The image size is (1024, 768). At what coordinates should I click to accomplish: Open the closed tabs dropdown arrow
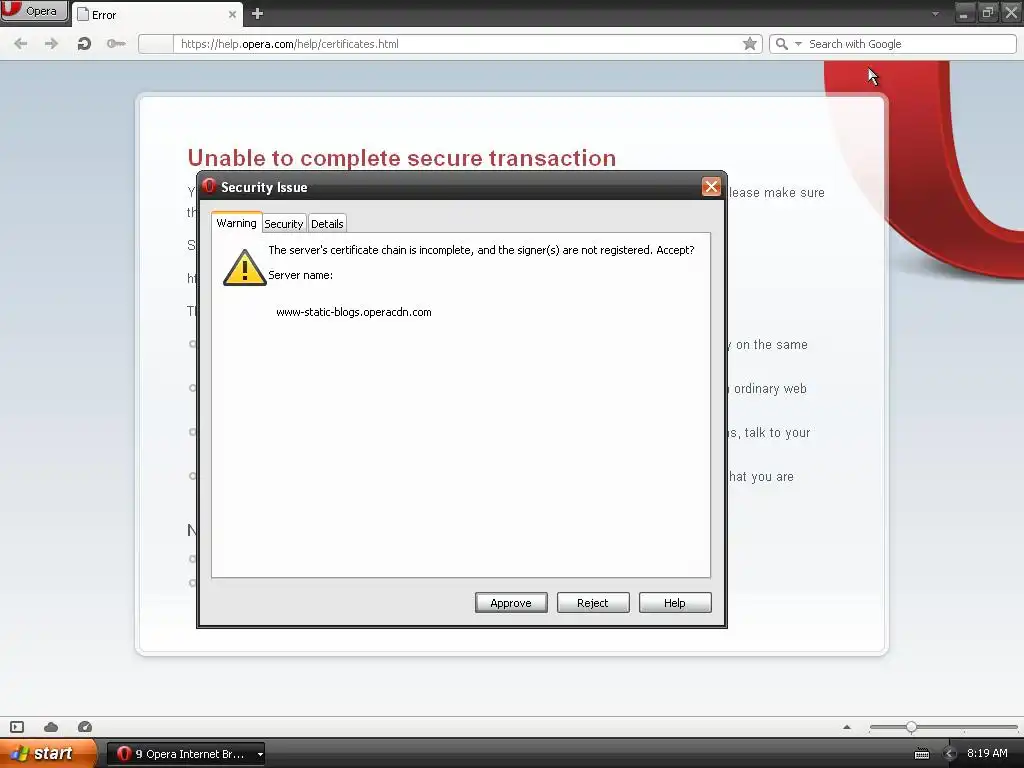[x=935, y=14]
